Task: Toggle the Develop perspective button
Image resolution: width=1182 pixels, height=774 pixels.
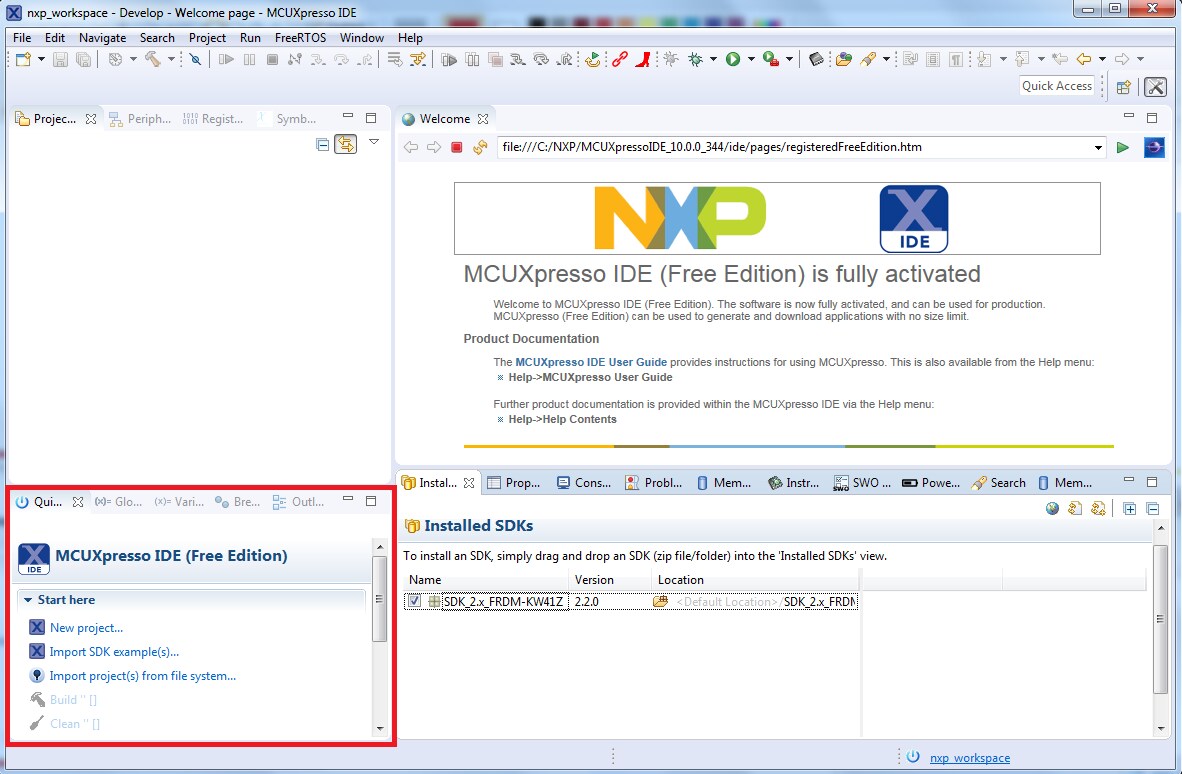Action: (1155, 87)
